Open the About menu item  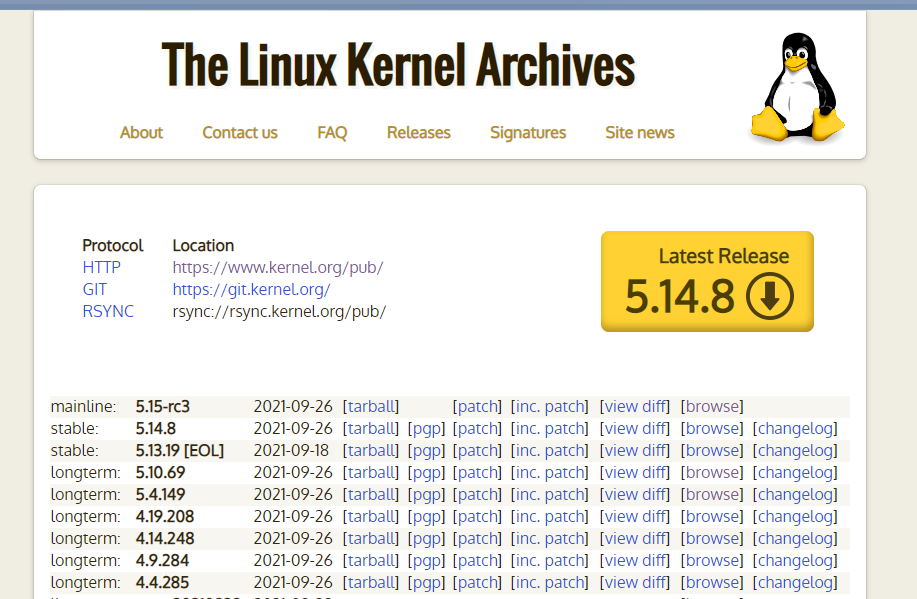(141, 133)
